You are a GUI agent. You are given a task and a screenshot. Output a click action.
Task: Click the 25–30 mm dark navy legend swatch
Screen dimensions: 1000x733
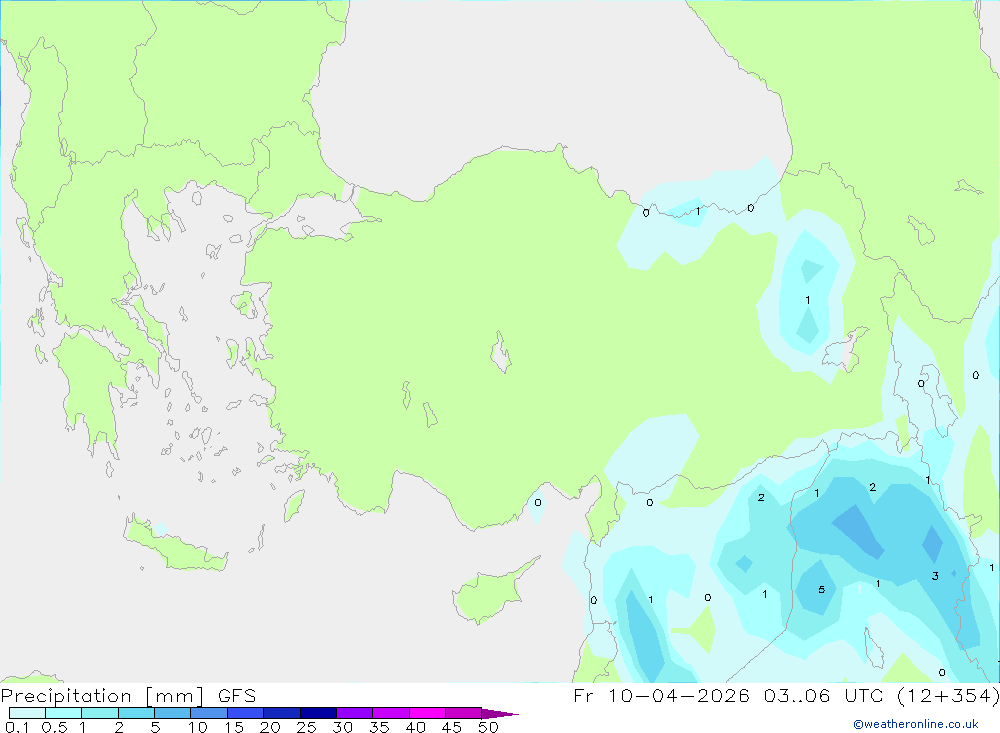point(318,713)
